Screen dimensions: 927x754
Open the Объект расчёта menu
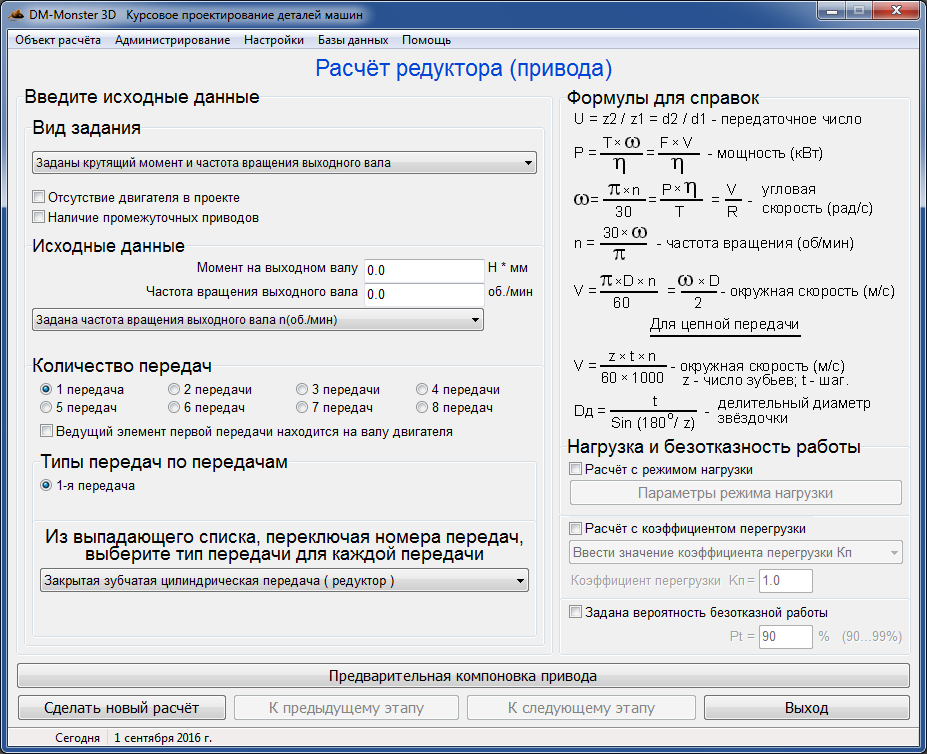(58, 40)
